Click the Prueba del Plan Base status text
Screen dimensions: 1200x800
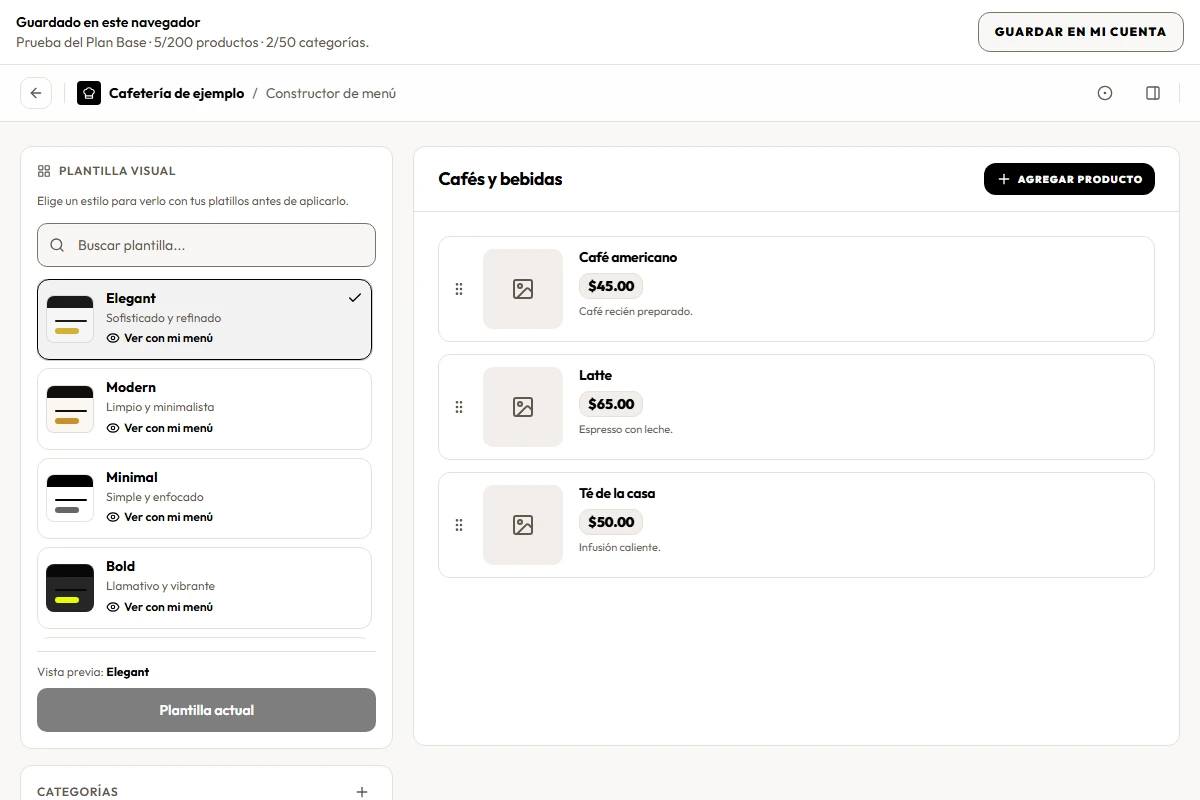tap(192, 42)
